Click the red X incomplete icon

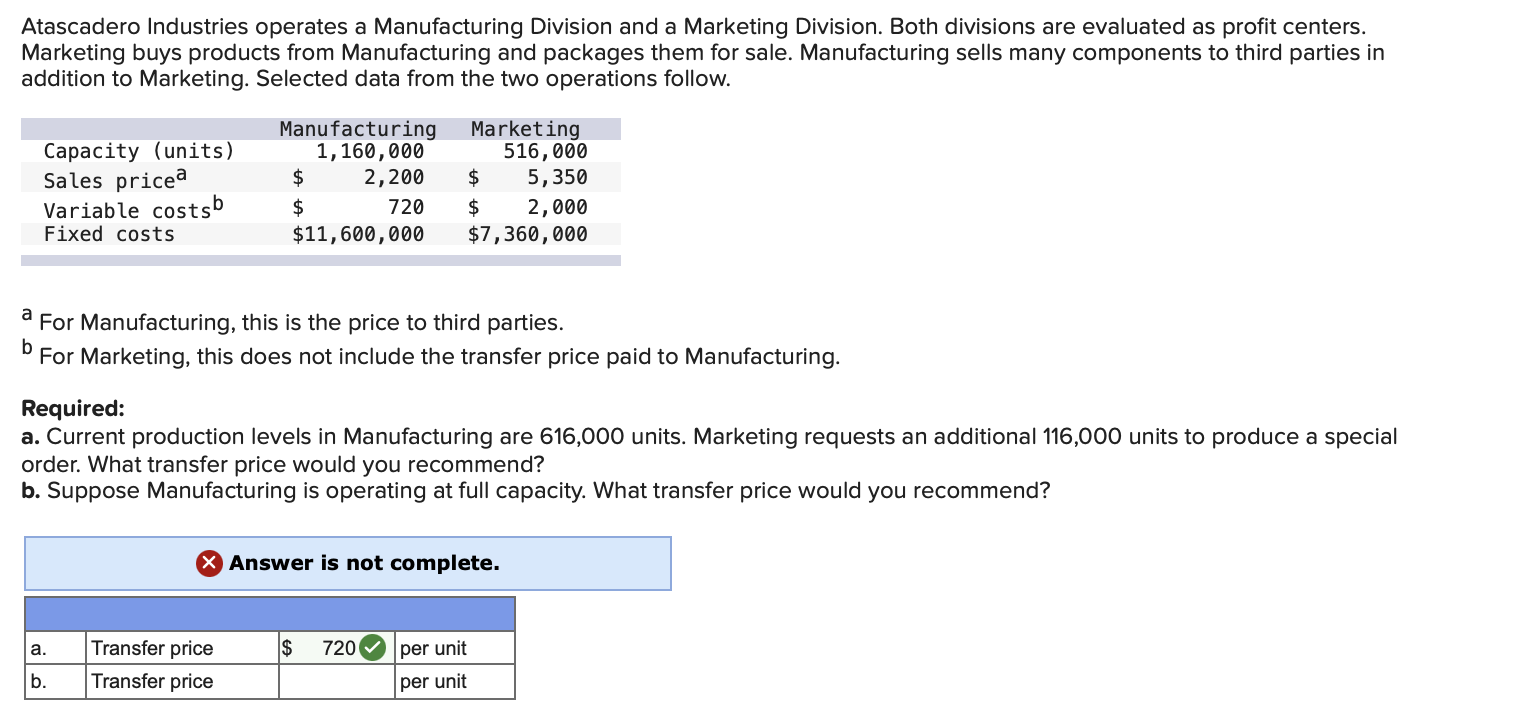(209, 563)
